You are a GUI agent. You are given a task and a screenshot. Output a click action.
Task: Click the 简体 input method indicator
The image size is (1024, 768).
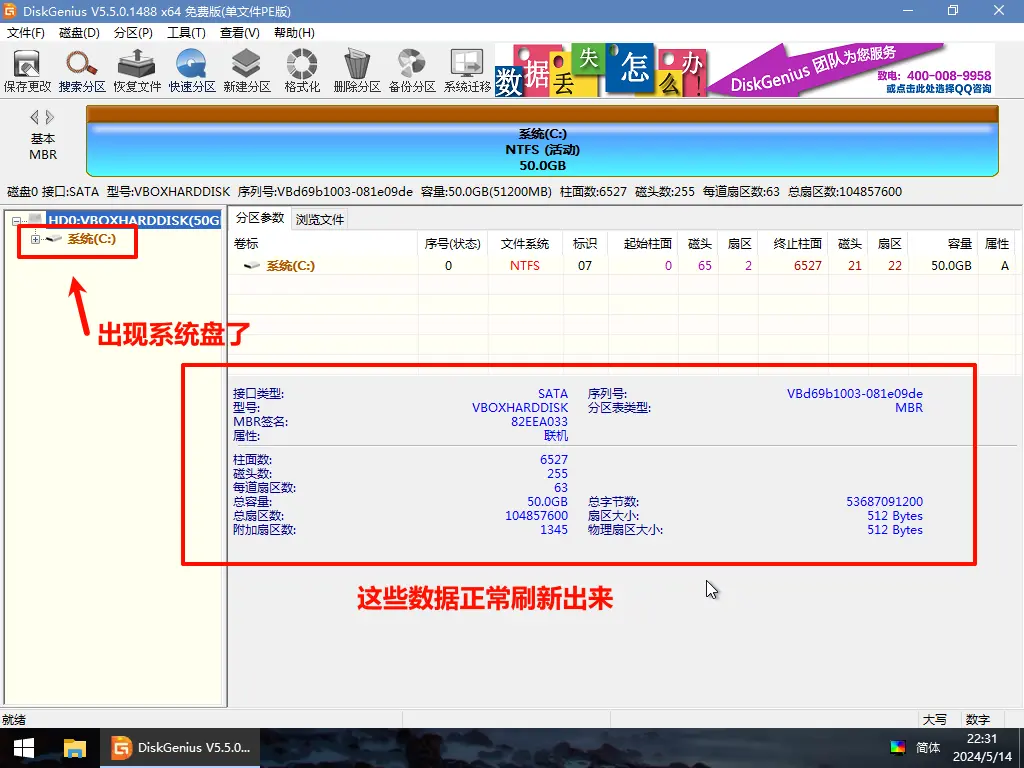[928, 747]
